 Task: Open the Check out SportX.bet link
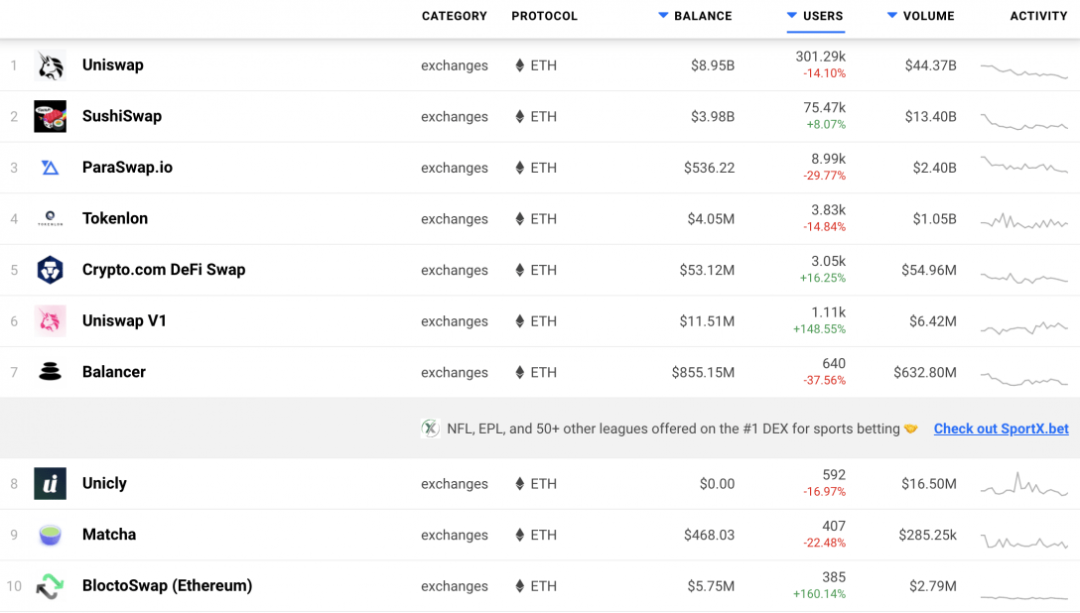click(1001, 428)
